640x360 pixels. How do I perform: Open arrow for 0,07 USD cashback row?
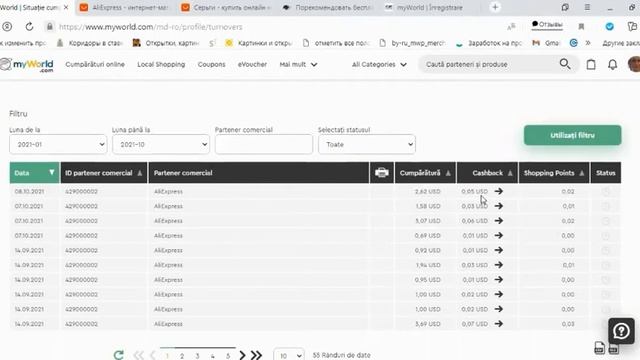[x=498, y=324]
